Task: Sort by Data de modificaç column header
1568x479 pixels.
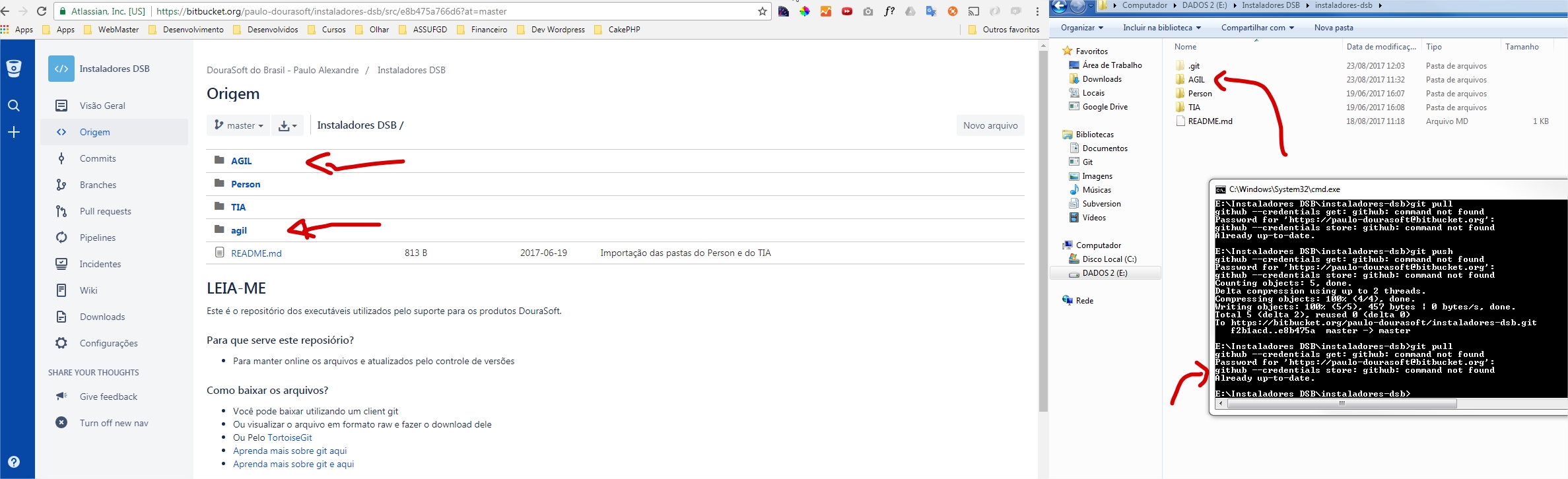Action: click(1381, 47)
